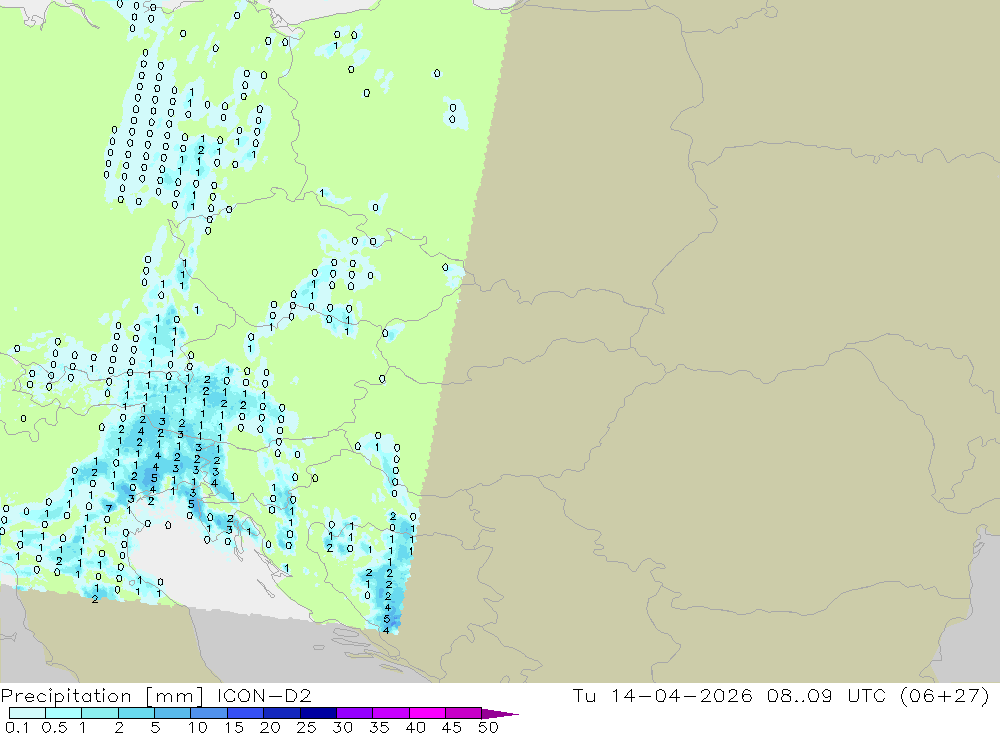Click the date '14-04-2026' in the timestamp

[681, 695]
